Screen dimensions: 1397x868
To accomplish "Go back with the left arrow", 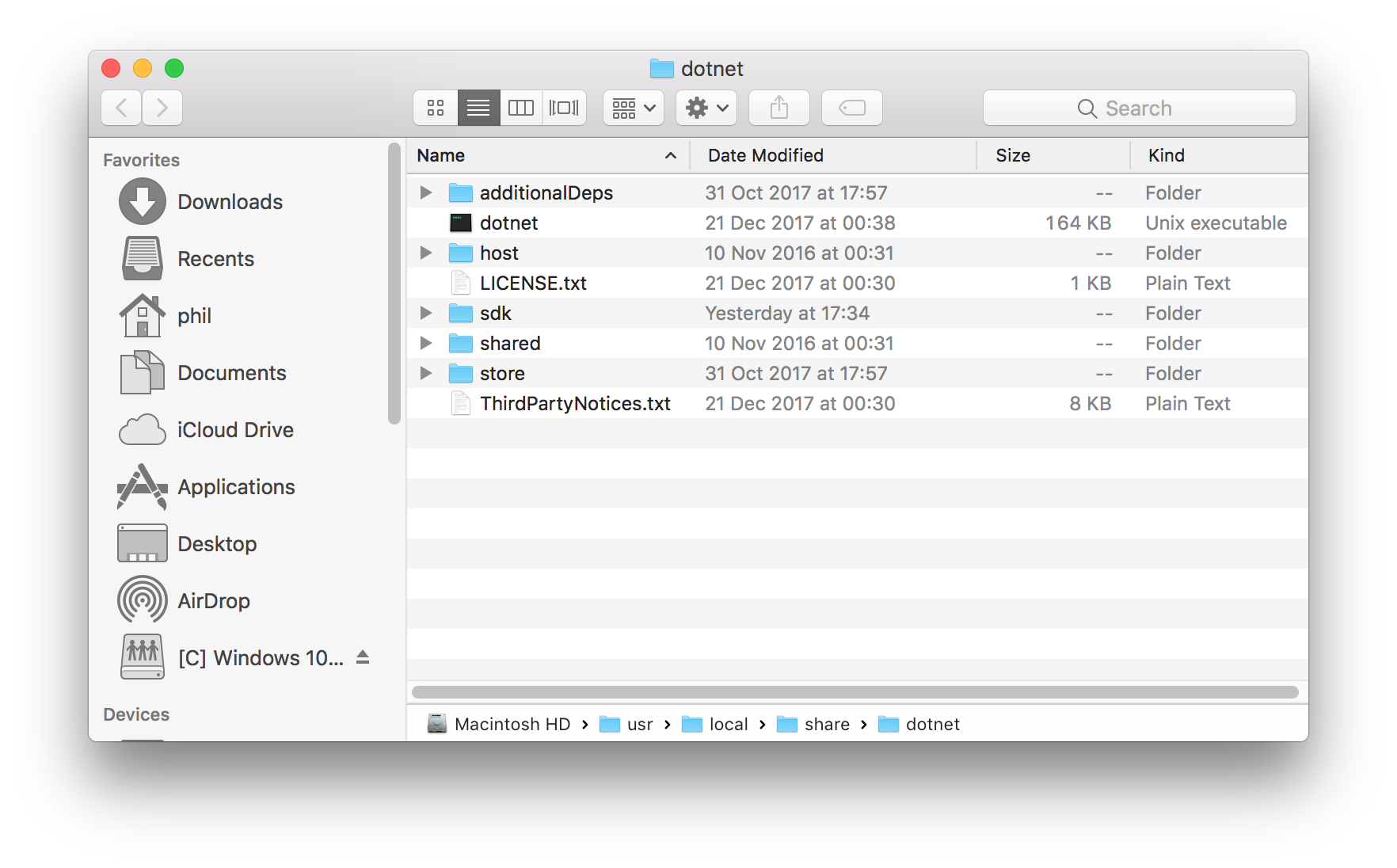I will (122, 108).
